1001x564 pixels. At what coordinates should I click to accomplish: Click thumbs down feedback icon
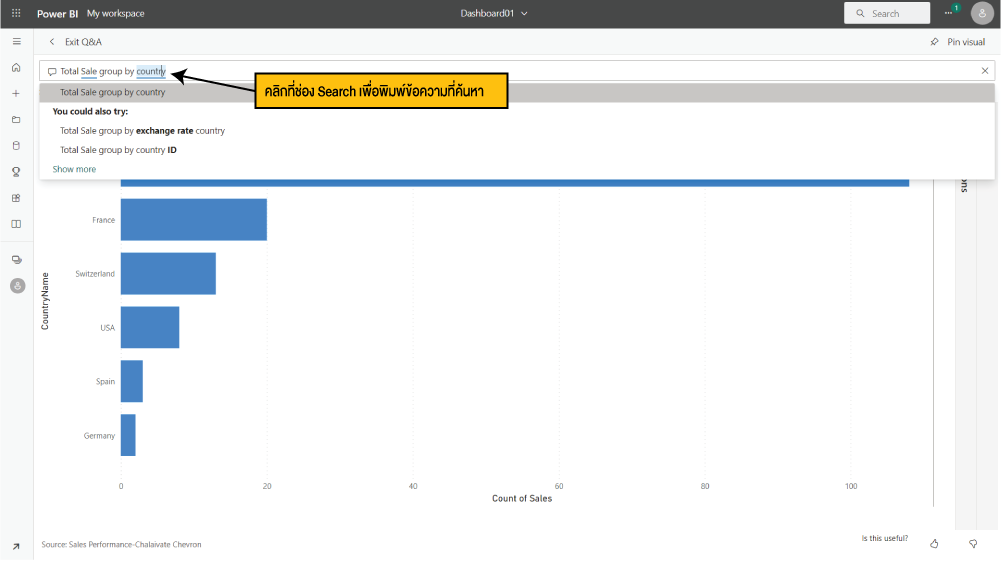[x=973, y=543]
